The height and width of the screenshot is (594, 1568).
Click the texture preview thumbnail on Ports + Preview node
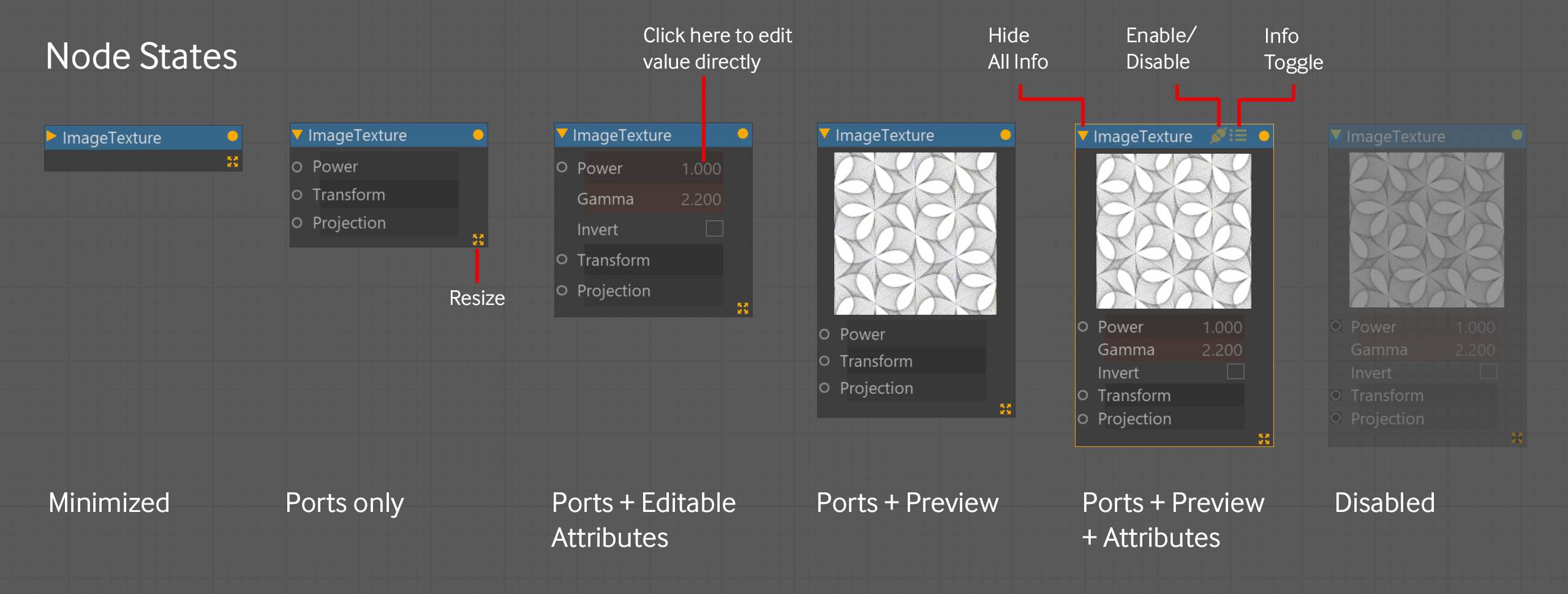(x=916, y=234)
